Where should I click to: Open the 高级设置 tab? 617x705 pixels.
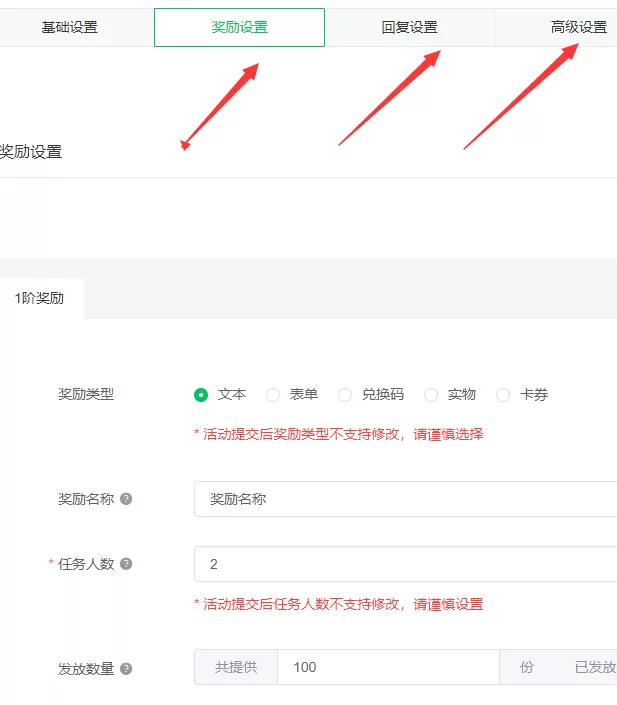[x=579, y=27]
